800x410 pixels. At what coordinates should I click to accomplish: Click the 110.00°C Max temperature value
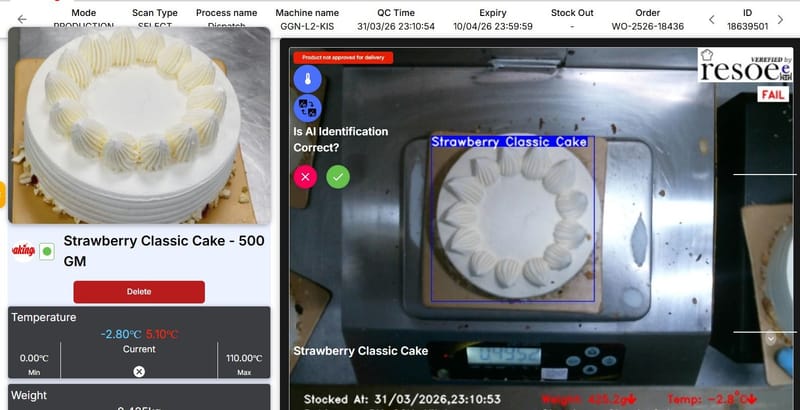pos(244,358)
